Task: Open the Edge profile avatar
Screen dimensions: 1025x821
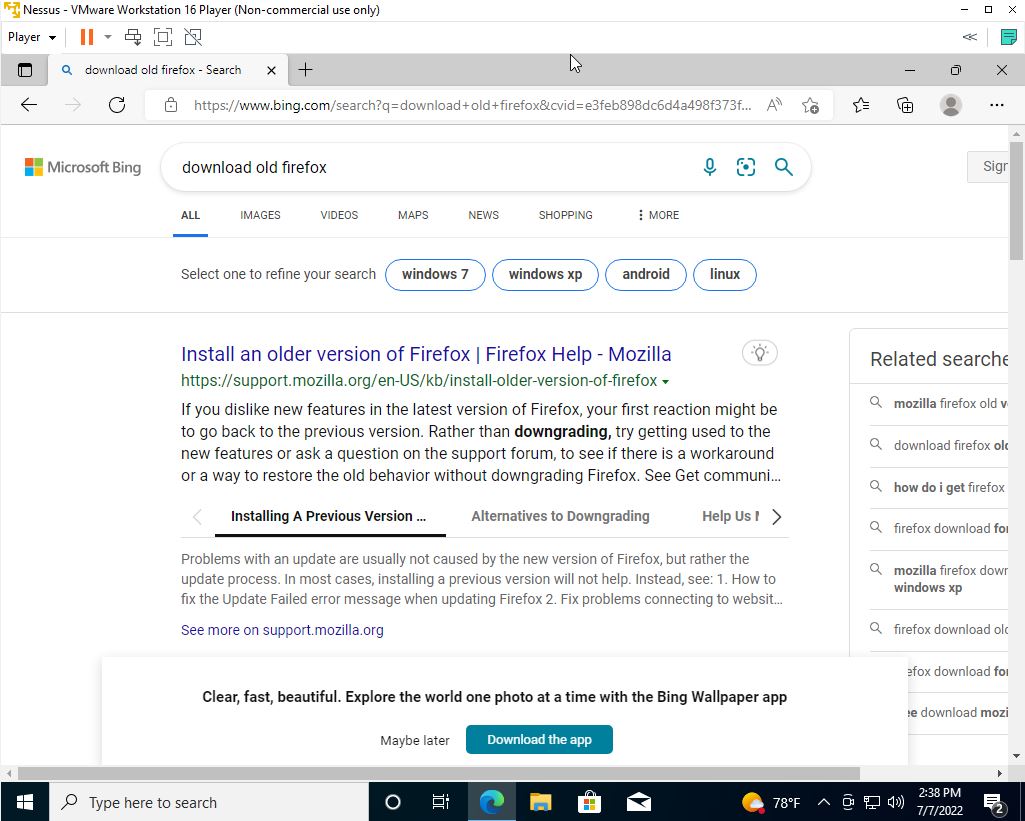Action: [x=950, y=105]
